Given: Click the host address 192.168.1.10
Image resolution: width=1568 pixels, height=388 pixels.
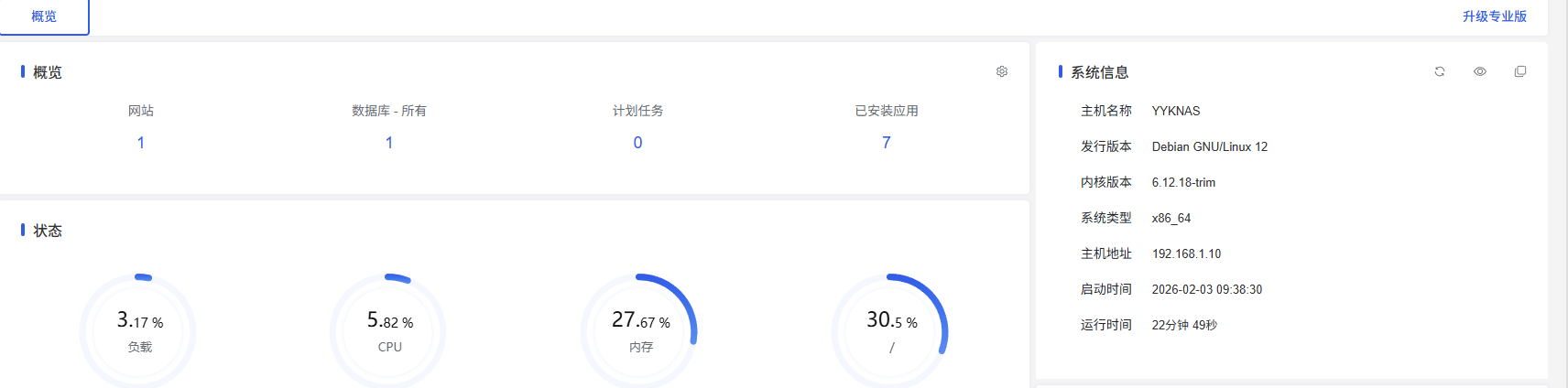Looking at the screenshot, I should (1186, 253).
